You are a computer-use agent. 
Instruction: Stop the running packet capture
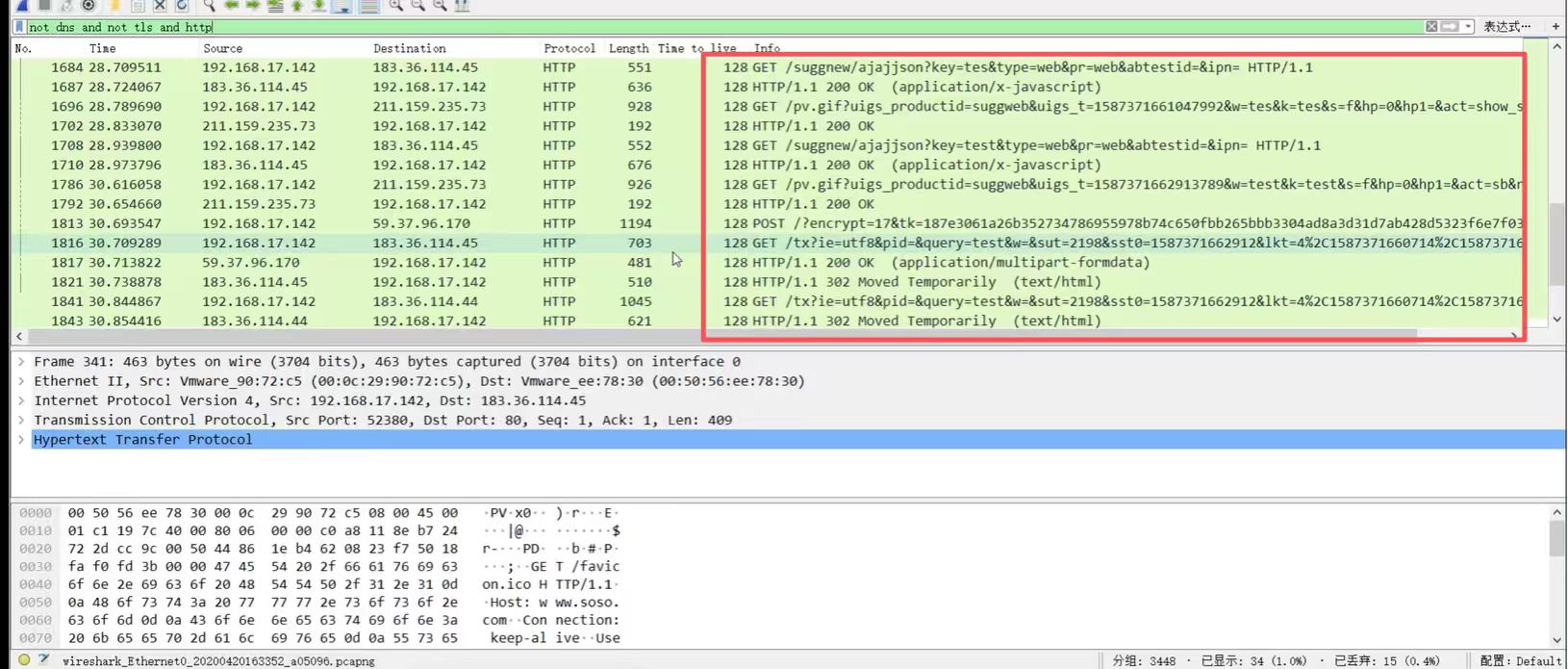(x=44, y=5)
